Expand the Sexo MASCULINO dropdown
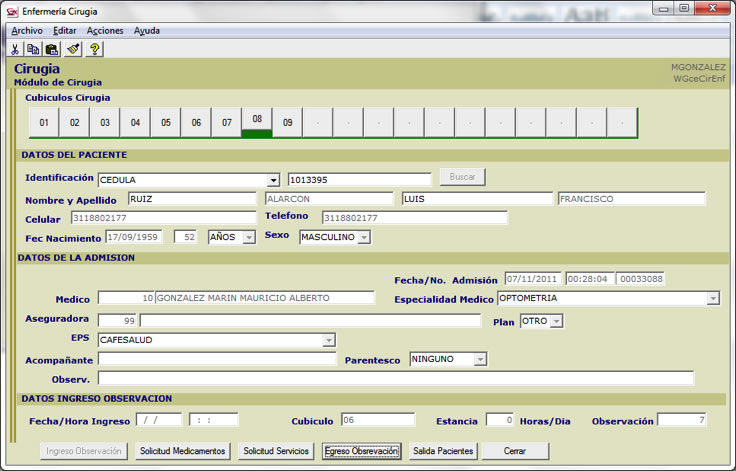Screen dimensions: 736x471 point(364,238)
